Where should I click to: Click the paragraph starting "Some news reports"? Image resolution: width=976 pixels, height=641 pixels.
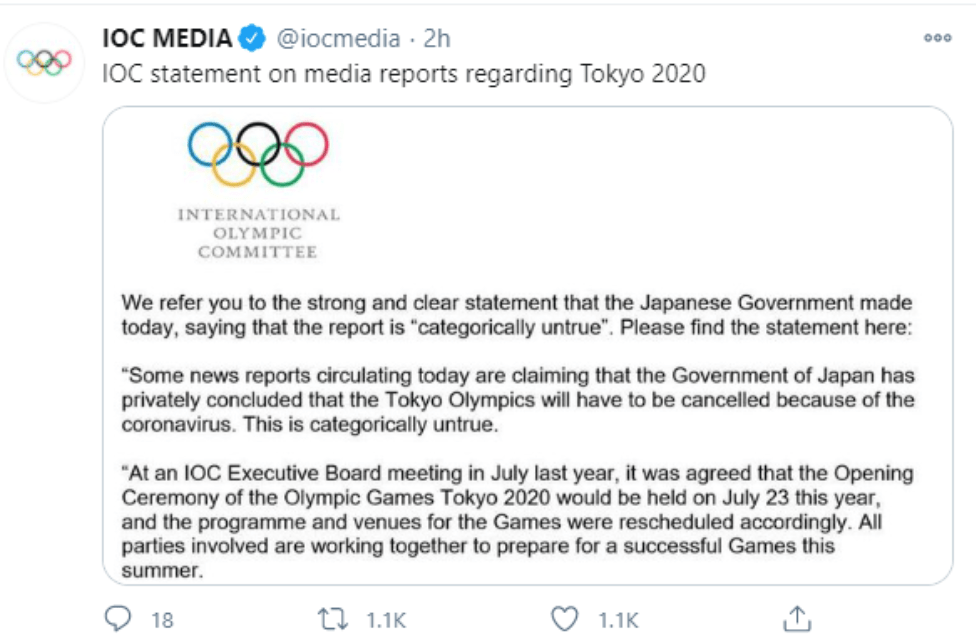point(516,400)
